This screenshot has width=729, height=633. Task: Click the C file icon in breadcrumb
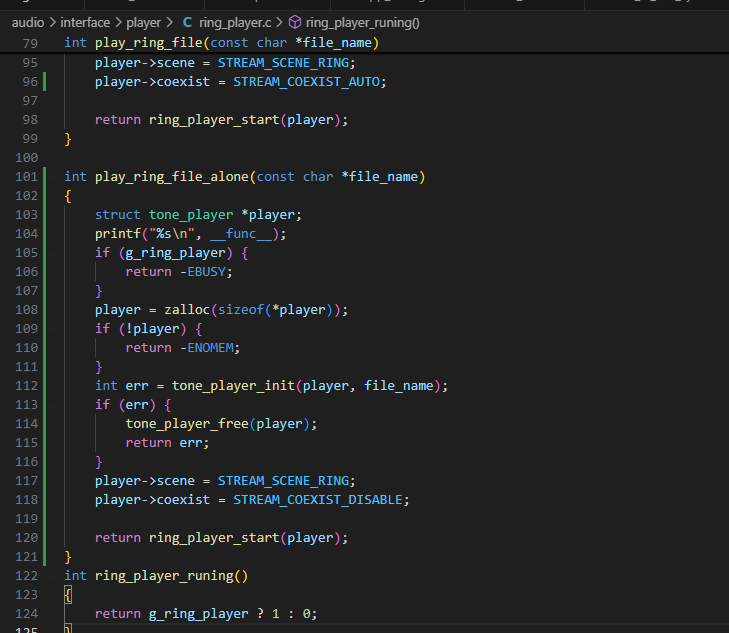tap(187, 22)
